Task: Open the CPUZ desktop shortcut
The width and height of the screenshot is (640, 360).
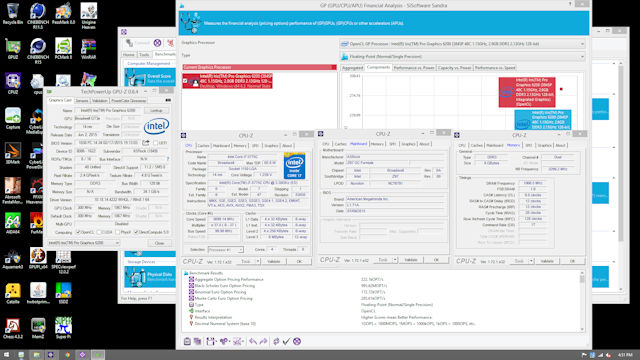Action: click(13, 84)
